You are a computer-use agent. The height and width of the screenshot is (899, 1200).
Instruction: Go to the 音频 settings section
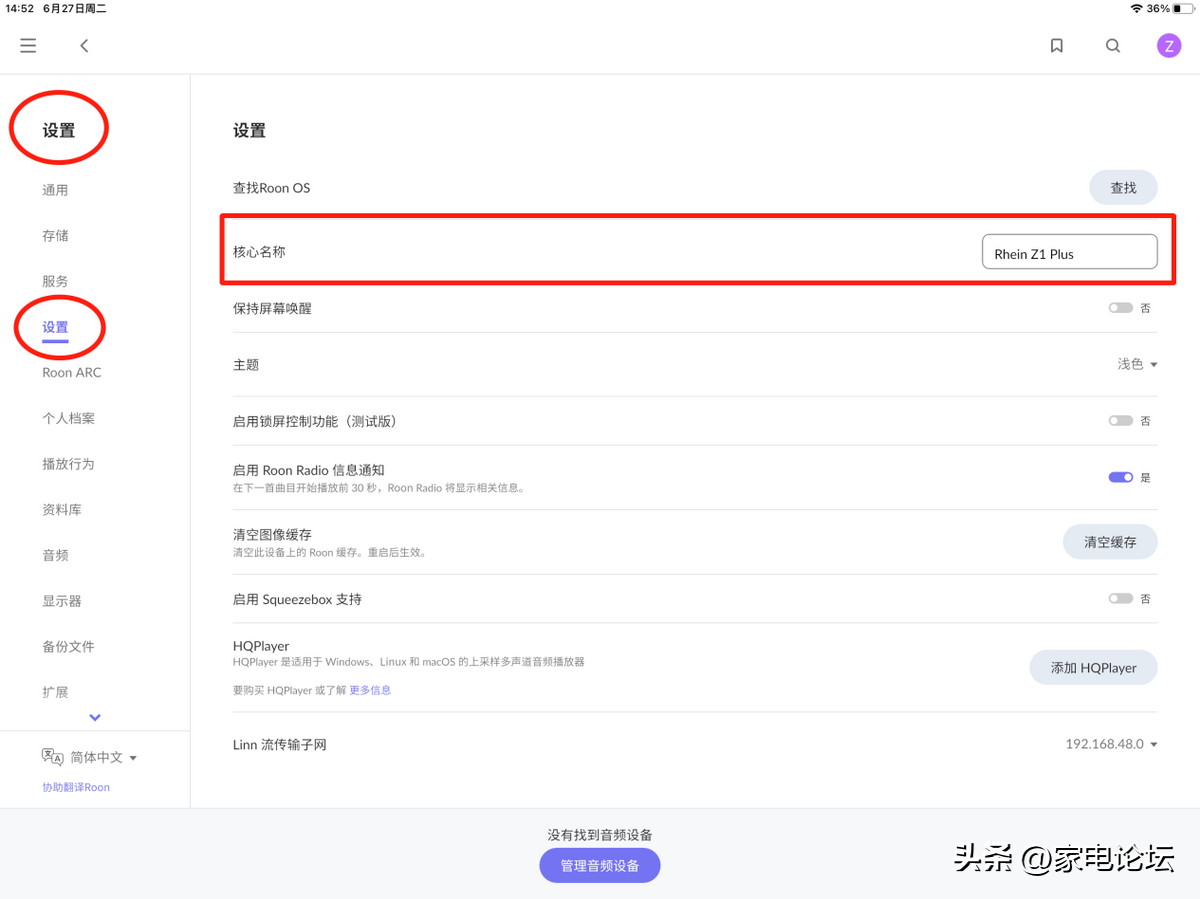[x=56, y=555]
